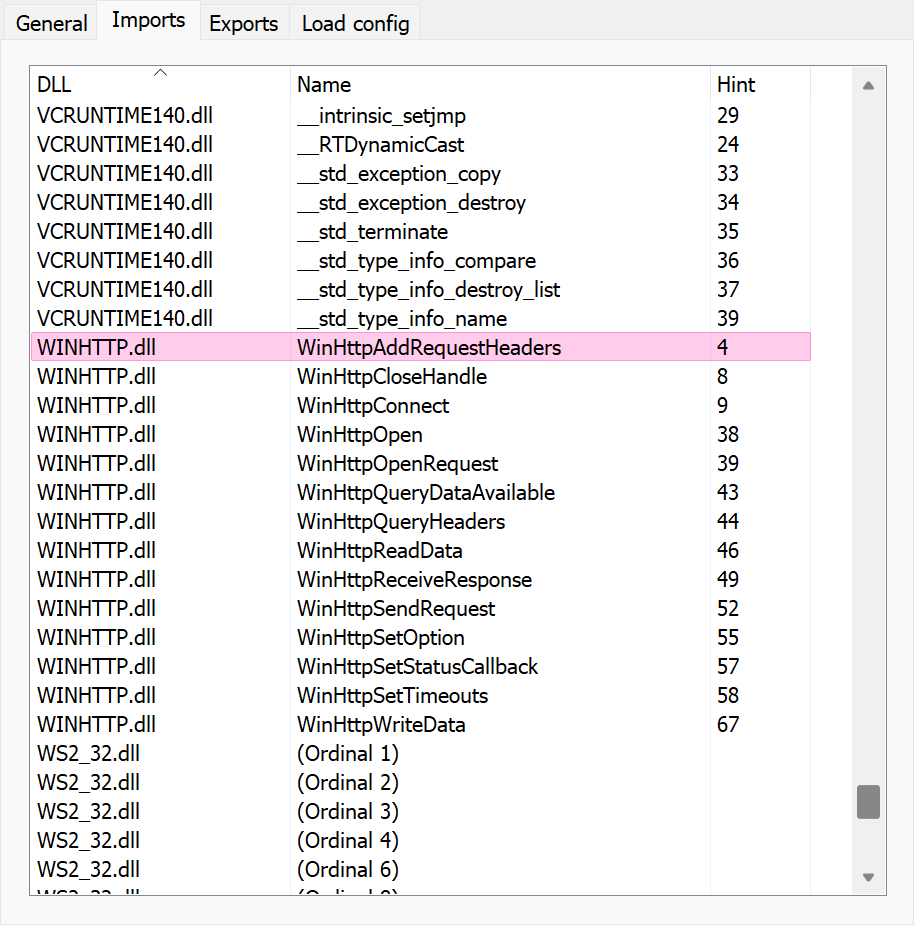Open the Load config tab
914x925 pixels.
[x=355, y=23]
